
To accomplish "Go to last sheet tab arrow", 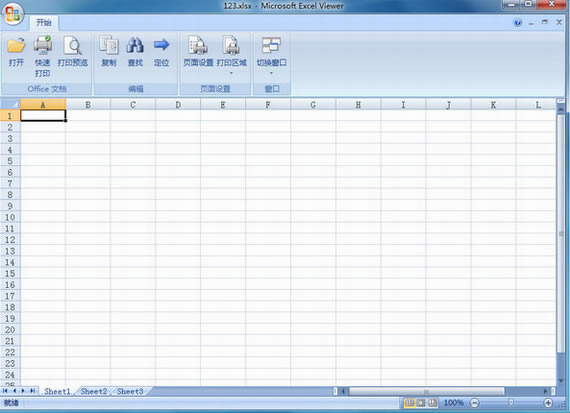I will [33, 391].
